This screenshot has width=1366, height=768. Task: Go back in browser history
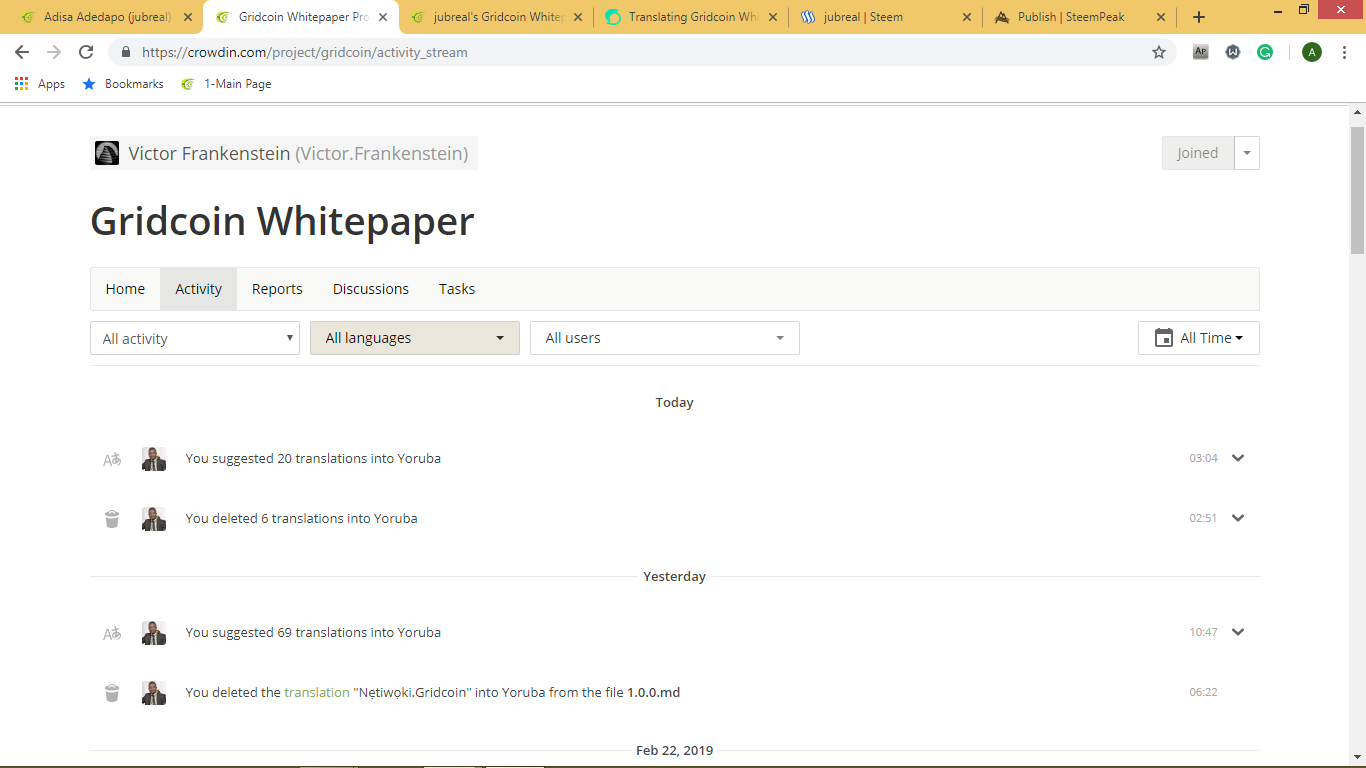[x=22, y=52]
